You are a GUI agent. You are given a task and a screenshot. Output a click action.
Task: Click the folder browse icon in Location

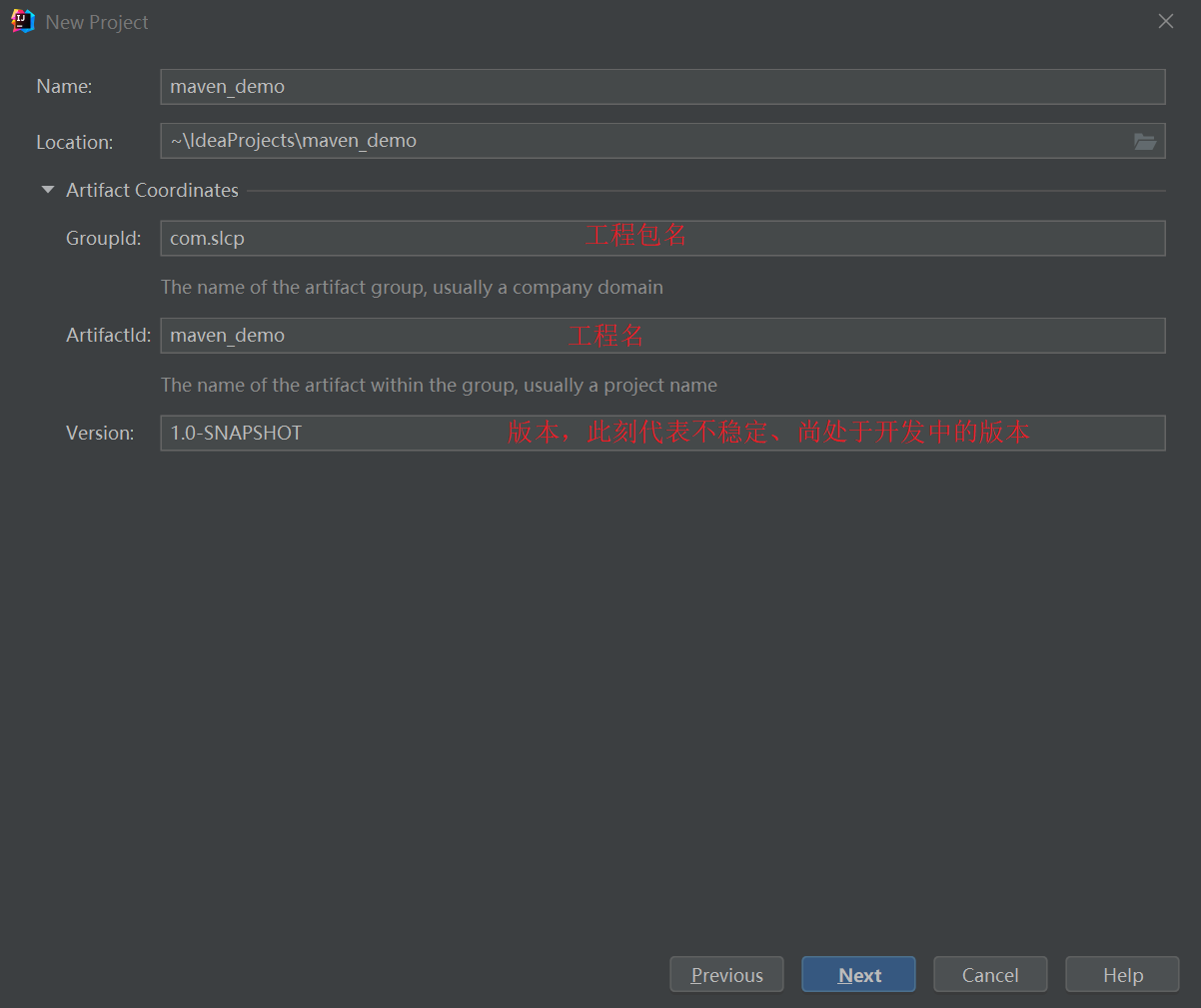coord(1145,141)
